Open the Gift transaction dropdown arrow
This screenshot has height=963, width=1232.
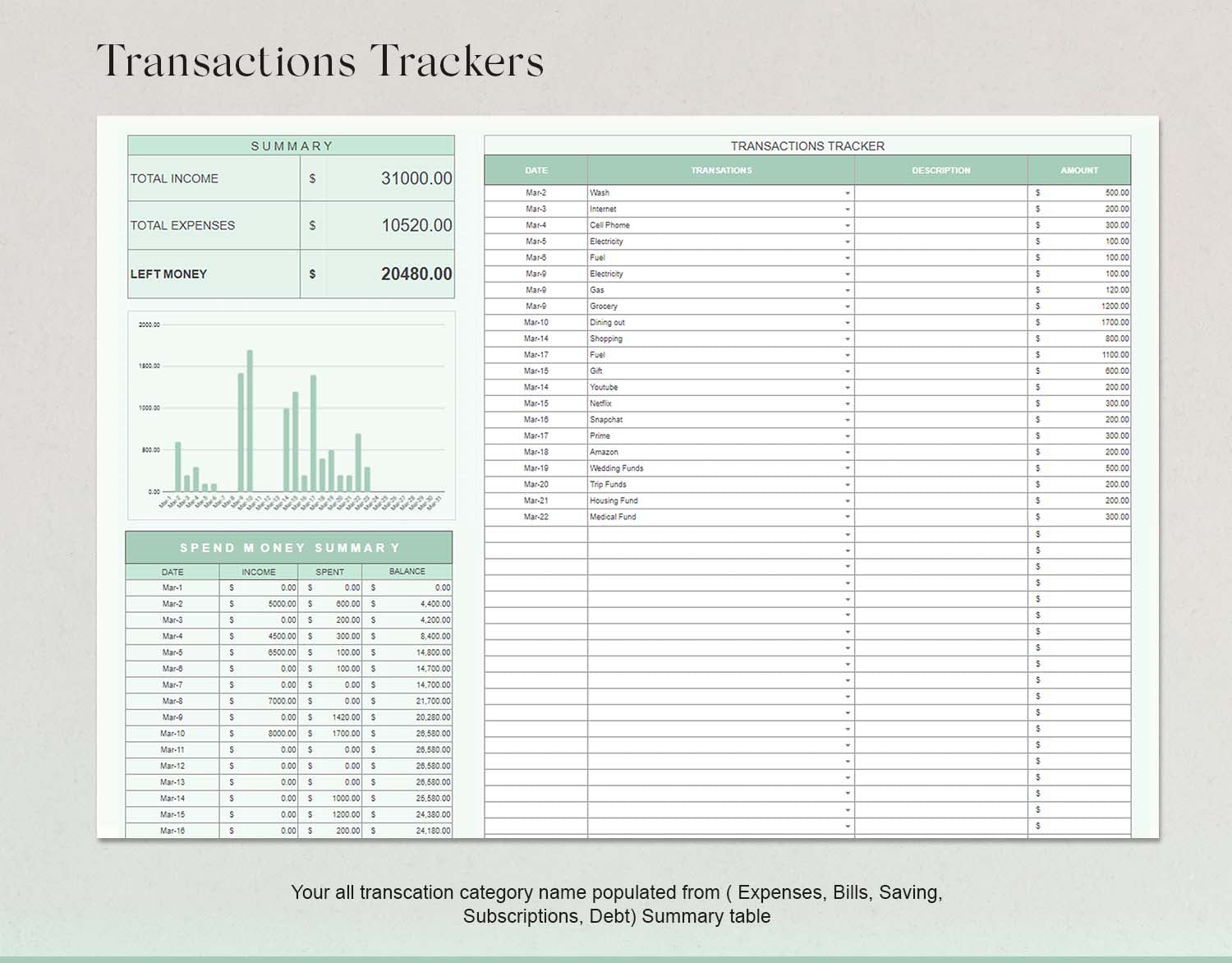(x=847, y=371)
